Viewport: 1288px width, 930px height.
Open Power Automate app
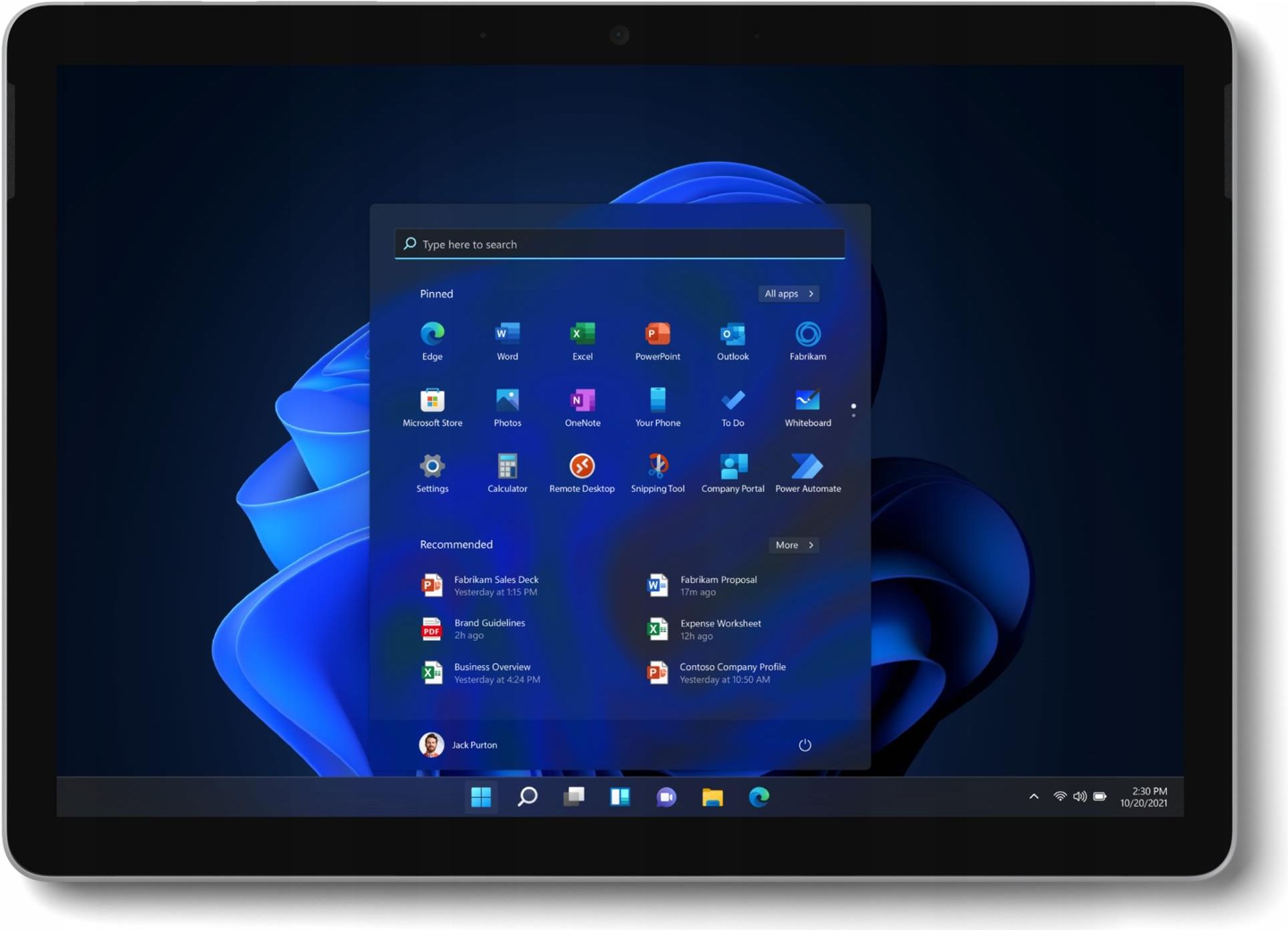(x=807, y=472)
